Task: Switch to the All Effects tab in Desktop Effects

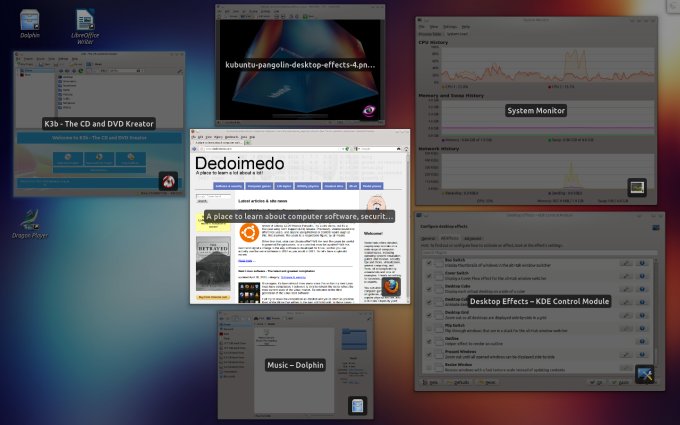Action: 449,239
